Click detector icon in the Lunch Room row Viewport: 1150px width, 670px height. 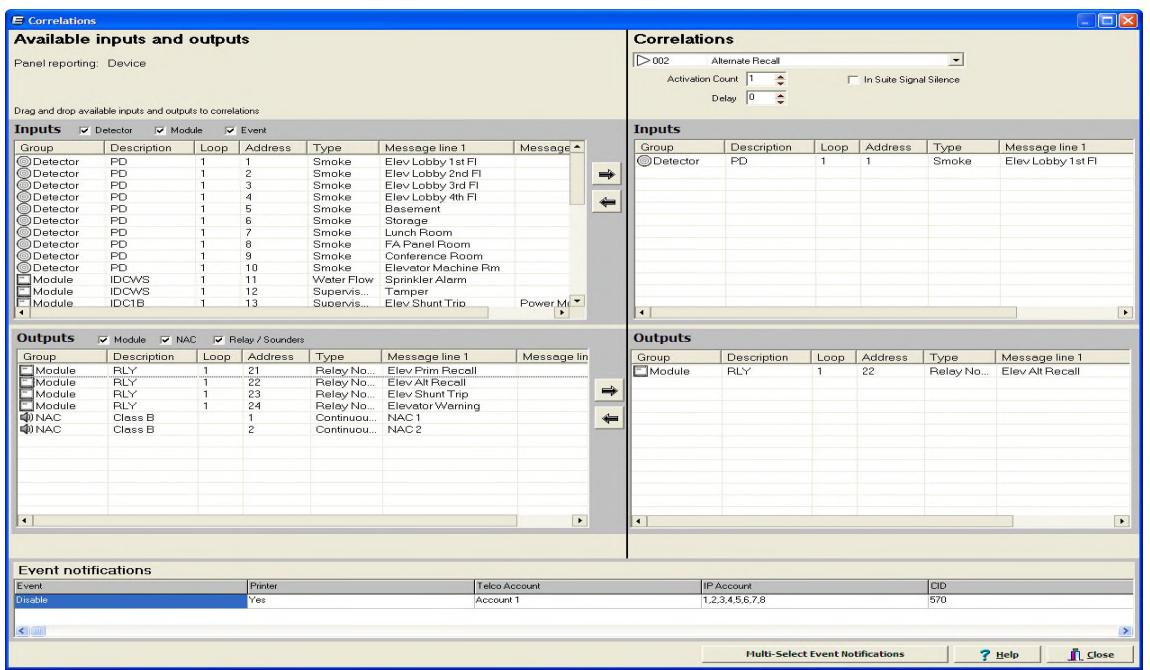click(x=24, y=232)
